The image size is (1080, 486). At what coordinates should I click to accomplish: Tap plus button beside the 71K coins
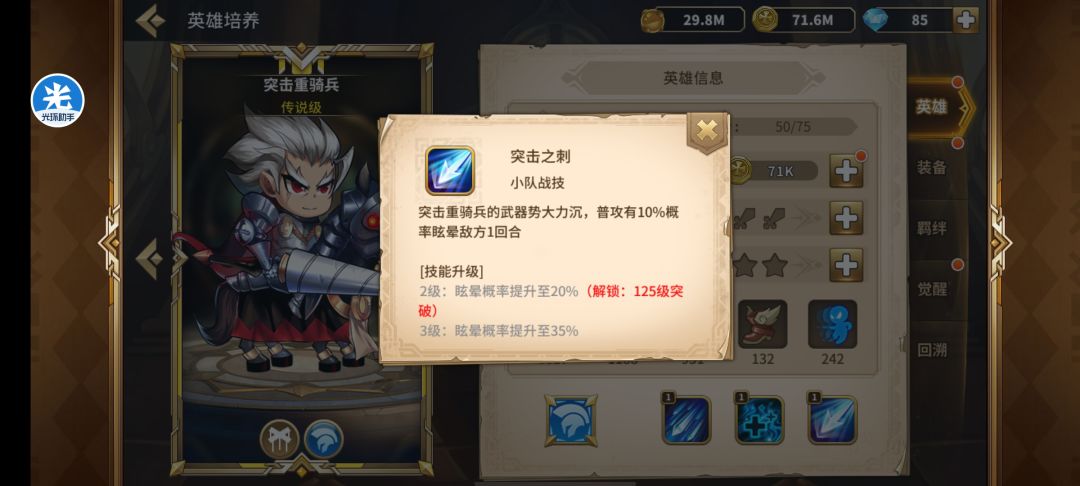click(x=847, y=171)
